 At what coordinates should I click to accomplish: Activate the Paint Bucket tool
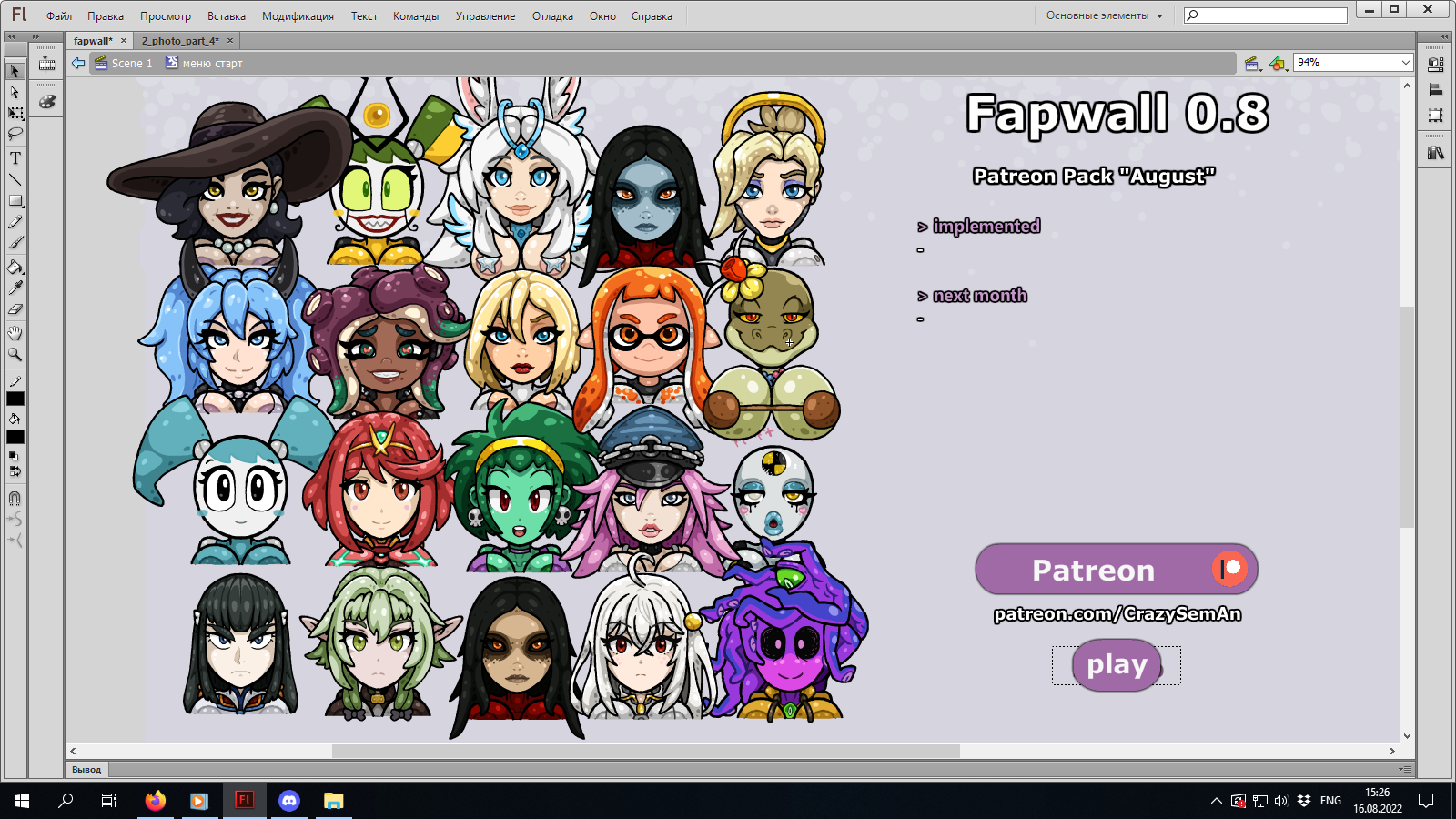coord(15,267)
